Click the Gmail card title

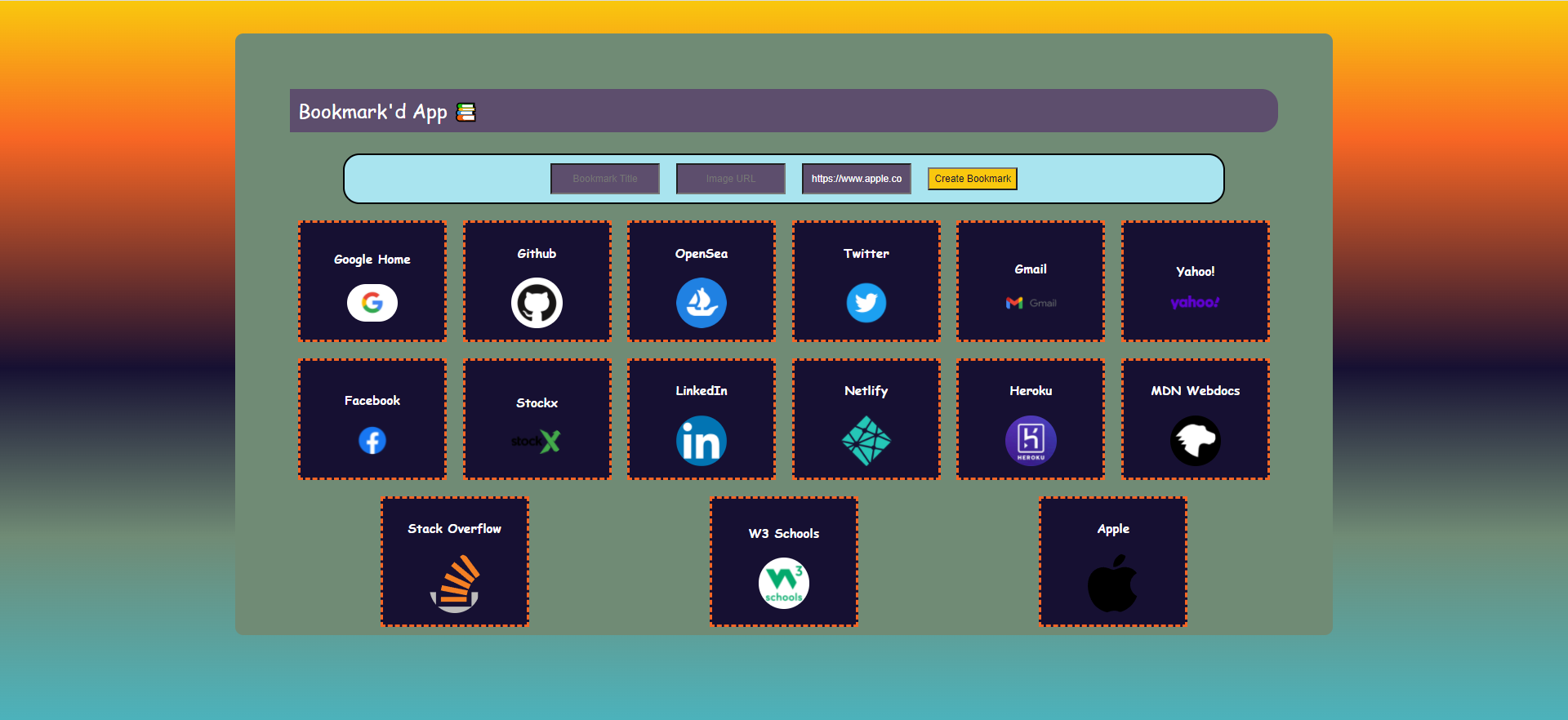tap(1031, 269)
